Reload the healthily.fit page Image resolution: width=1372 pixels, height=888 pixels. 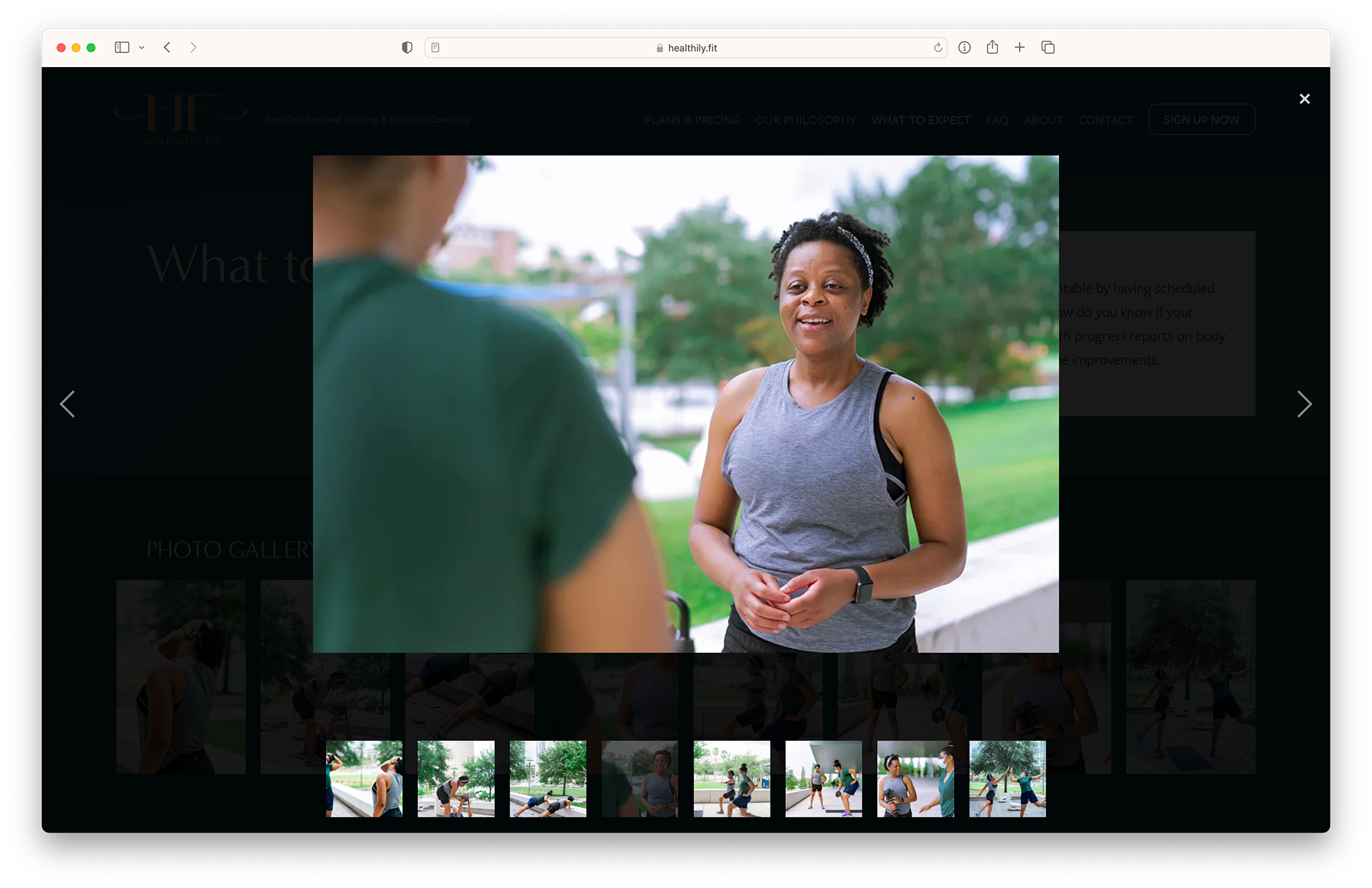938,48
